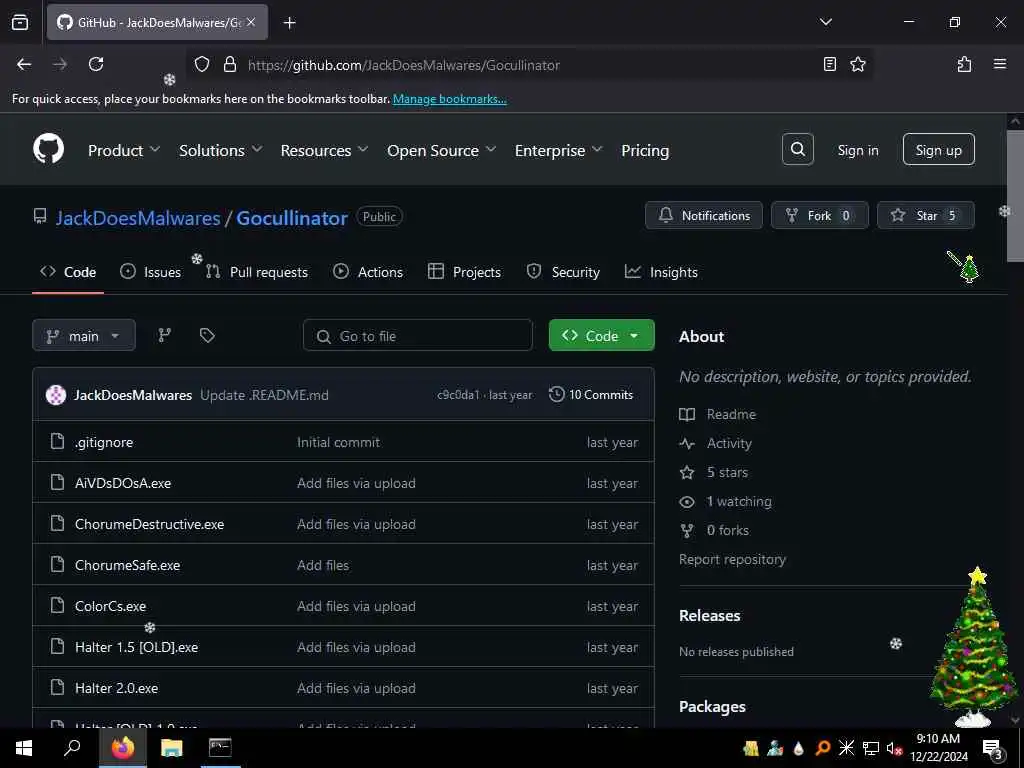The height and width of the screenshot is (768, 1024).
Task: Open the 10 Commits history link
Action: tap(591, 394)
